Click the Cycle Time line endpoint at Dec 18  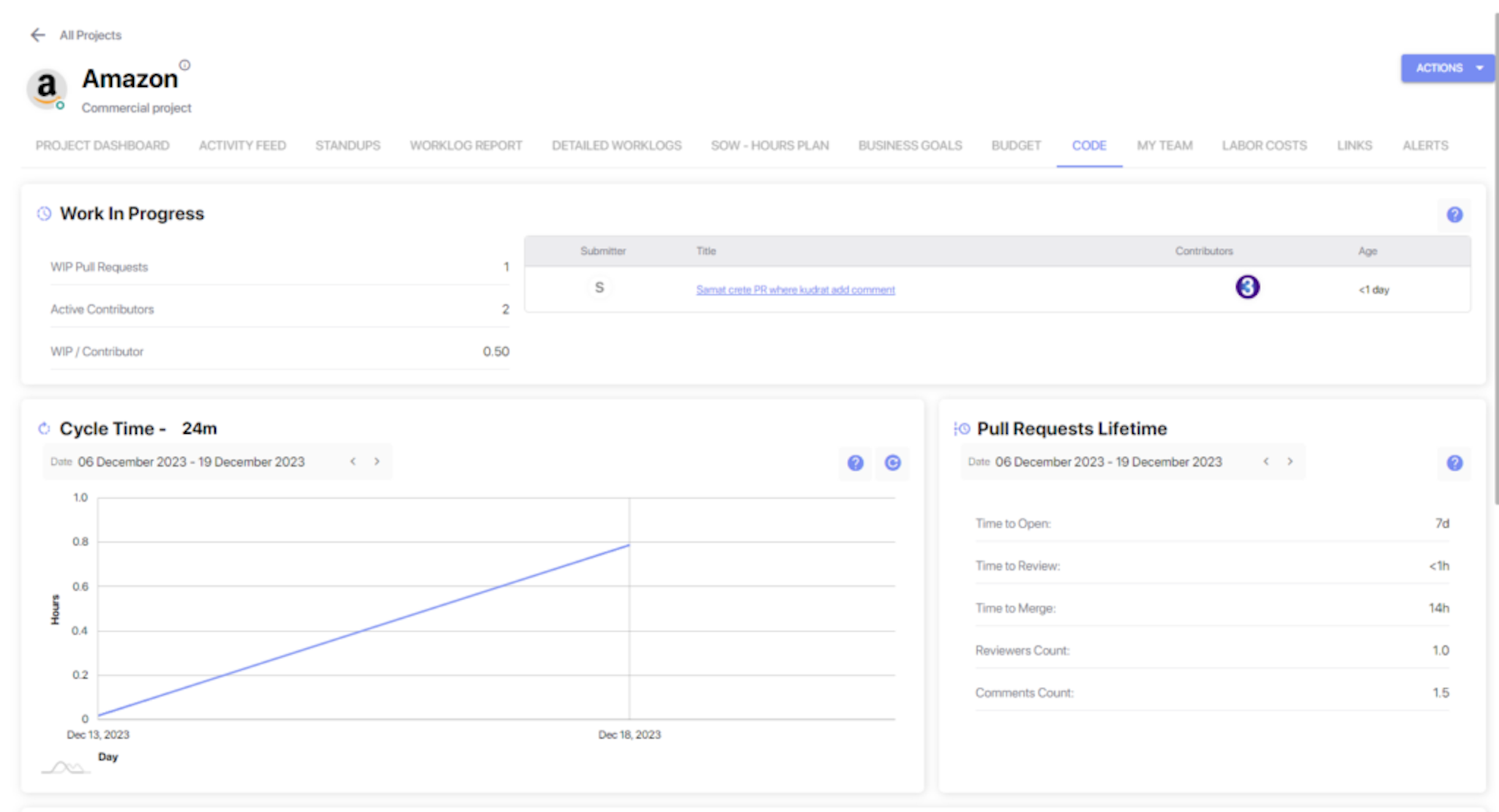[x=629, y=544]
